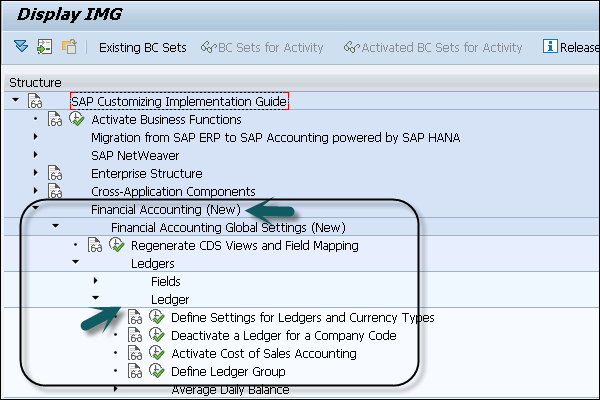The image size is (600, 400).
Task: Open documentation icon for Activate Business Functions
Action: point(56,120)
